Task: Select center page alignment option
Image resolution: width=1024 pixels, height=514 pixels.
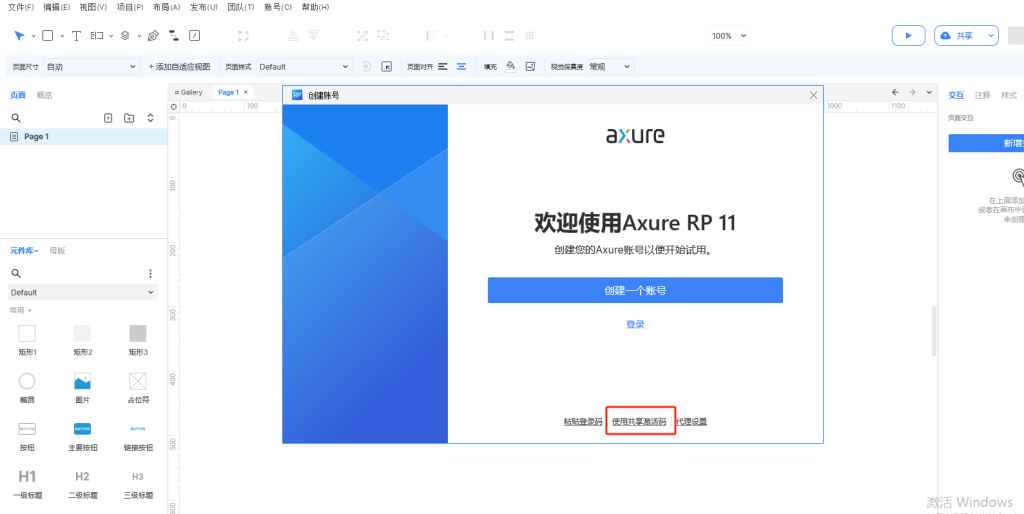Action: coord(461,67)
